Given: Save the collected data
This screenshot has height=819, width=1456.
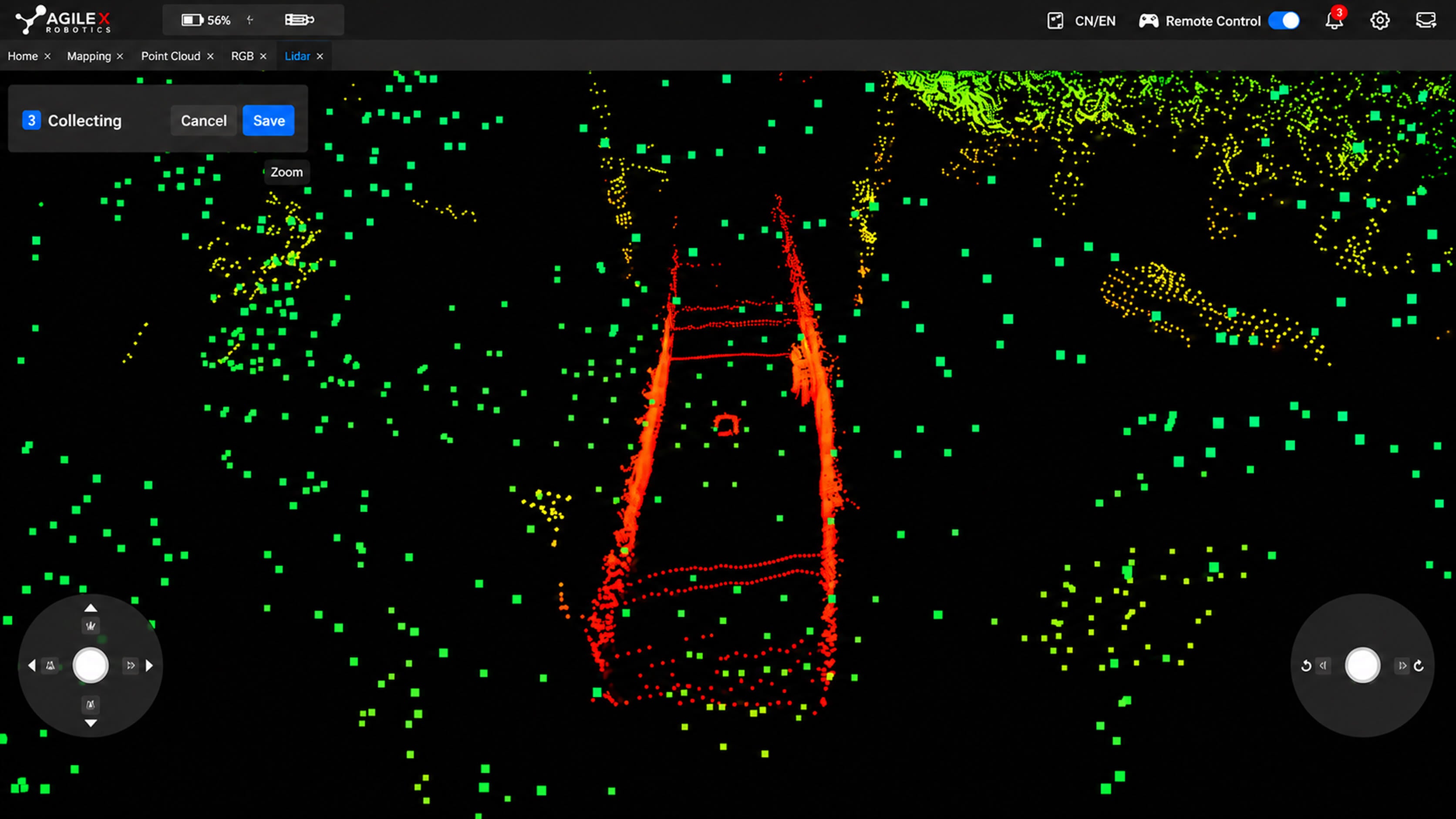Looking at the screenshot, I should click(x=269, y=120).
